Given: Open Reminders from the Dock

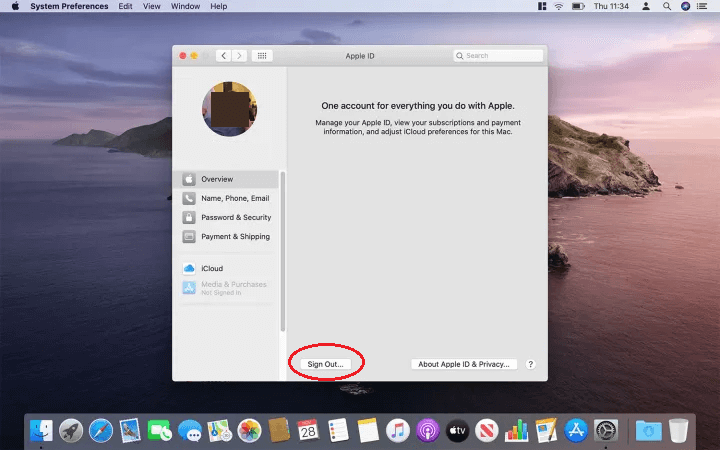Looking at the screenshot, I should 338,431.
